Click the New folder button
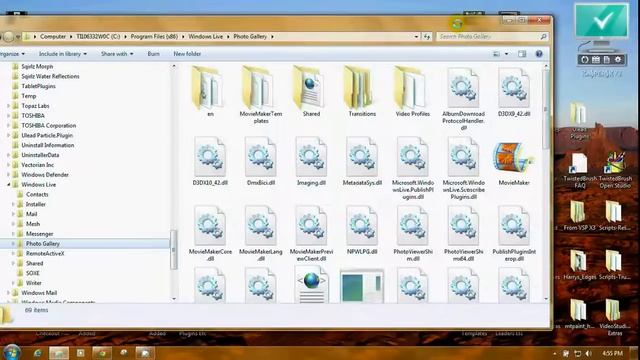640x360 pixels. 187,54
